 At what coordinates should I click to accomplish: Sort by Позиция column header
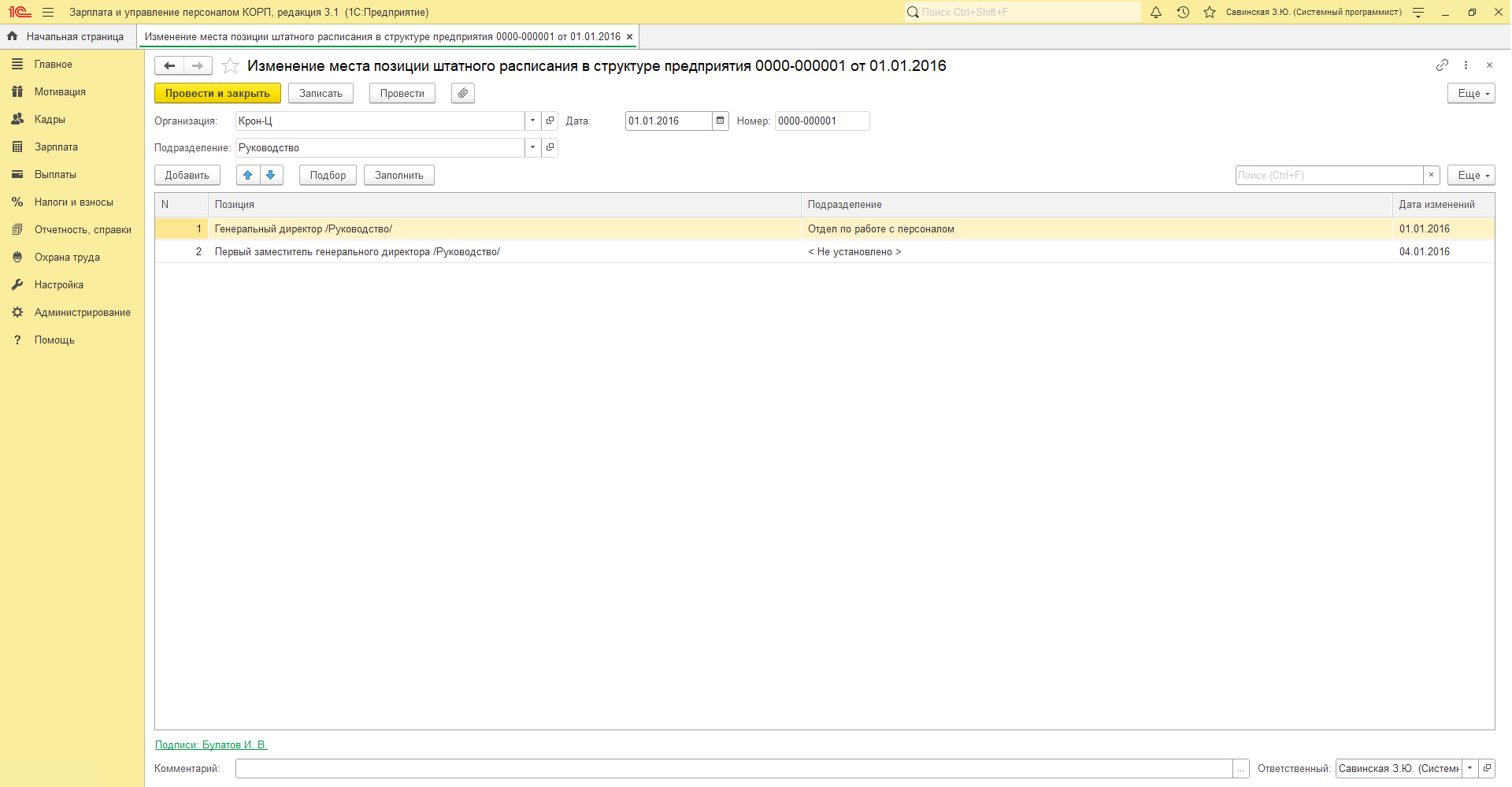(x=504, y=204)
